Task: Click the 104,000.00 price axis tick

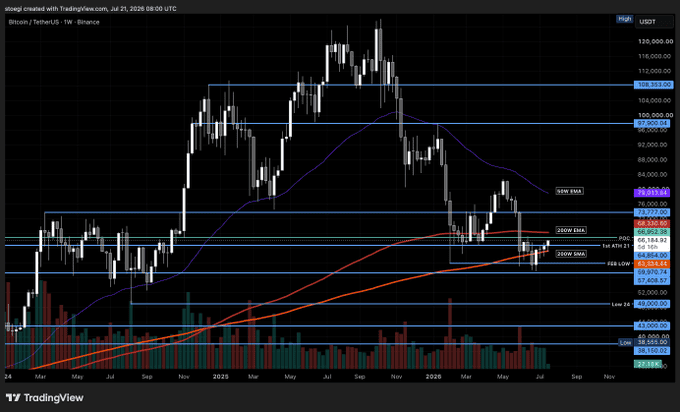Action: tap(655, 101)
